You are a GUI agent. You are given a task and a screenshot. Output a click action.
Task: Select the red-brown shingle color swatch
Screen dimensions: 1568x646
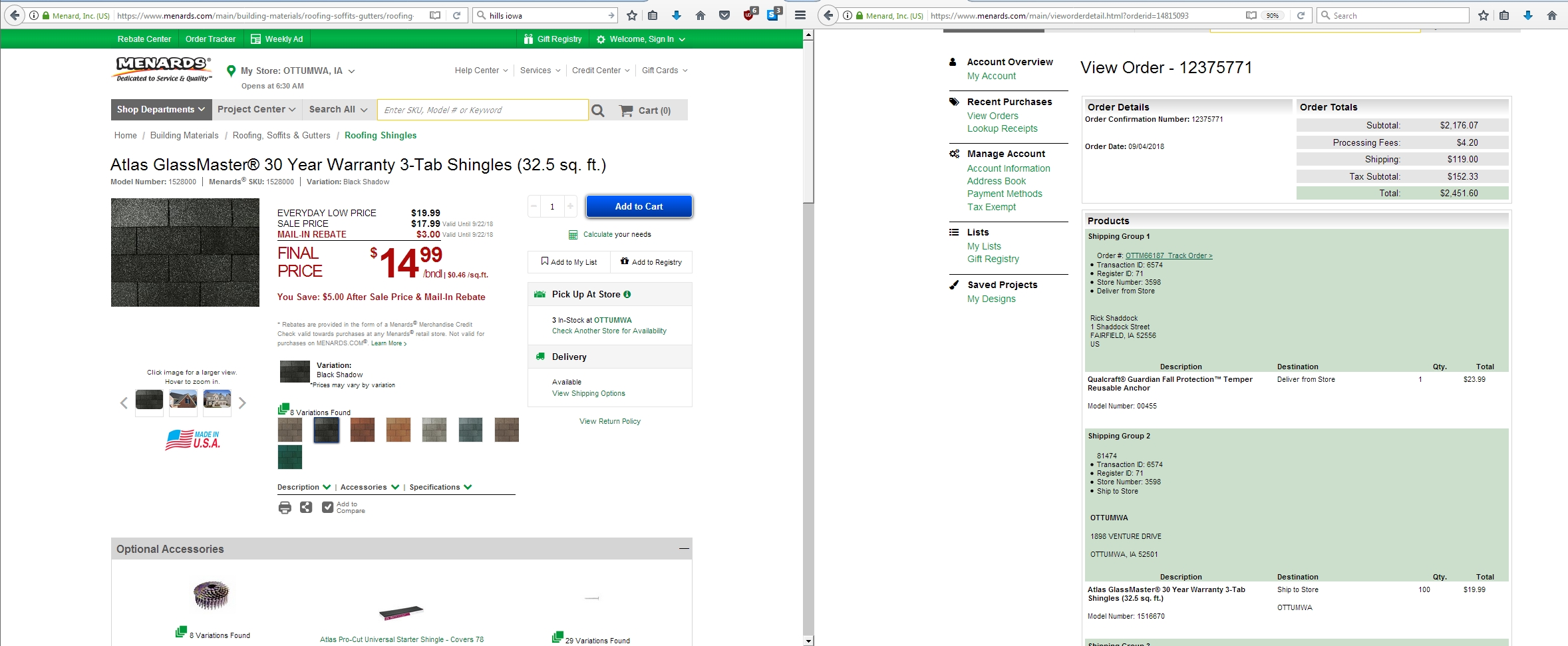(x=363, y=430)
